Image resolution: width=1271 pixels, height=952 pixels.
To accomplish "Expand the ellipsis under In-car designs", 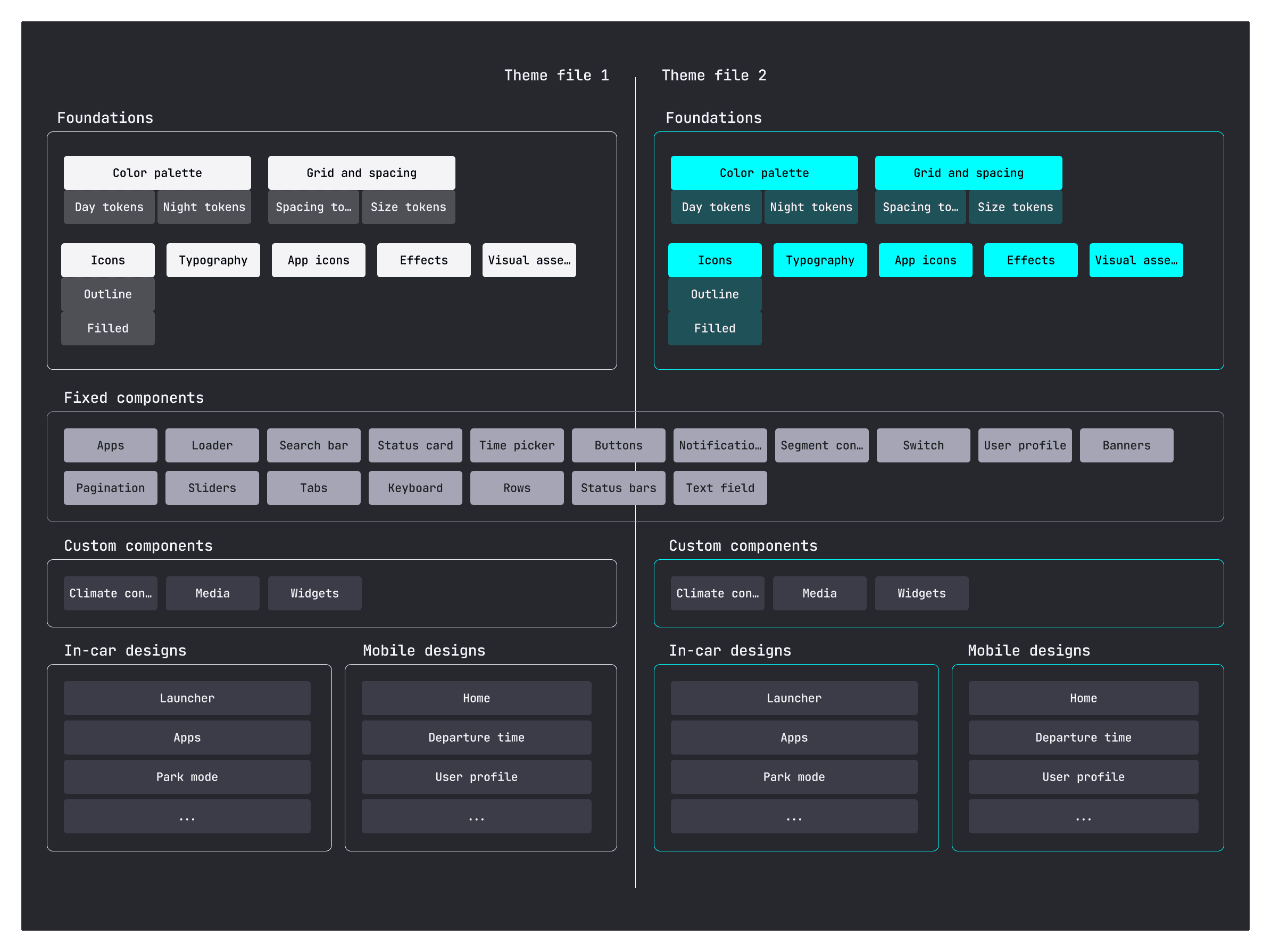I will (187, 817).
